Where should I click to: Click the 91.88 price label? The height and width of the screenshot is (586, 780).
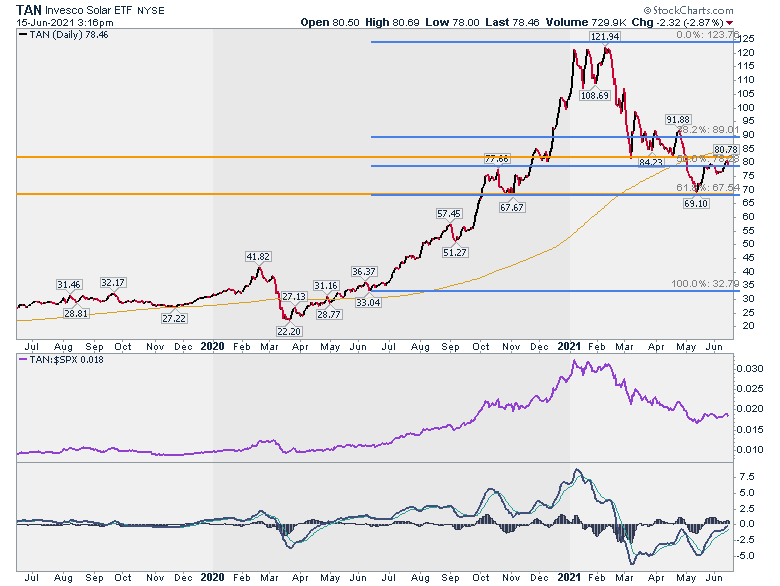tap(678, 119)
